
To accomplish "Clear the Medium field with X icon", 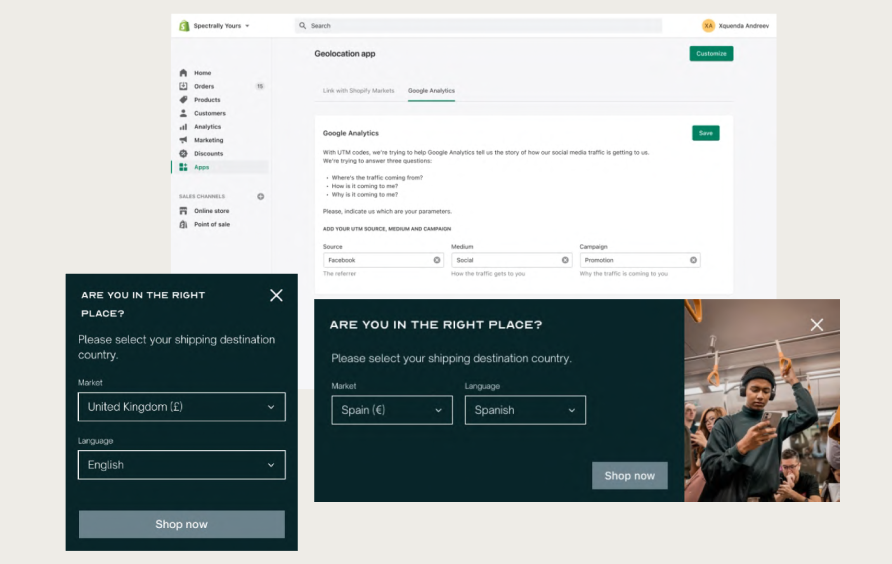I will (565, 260).
